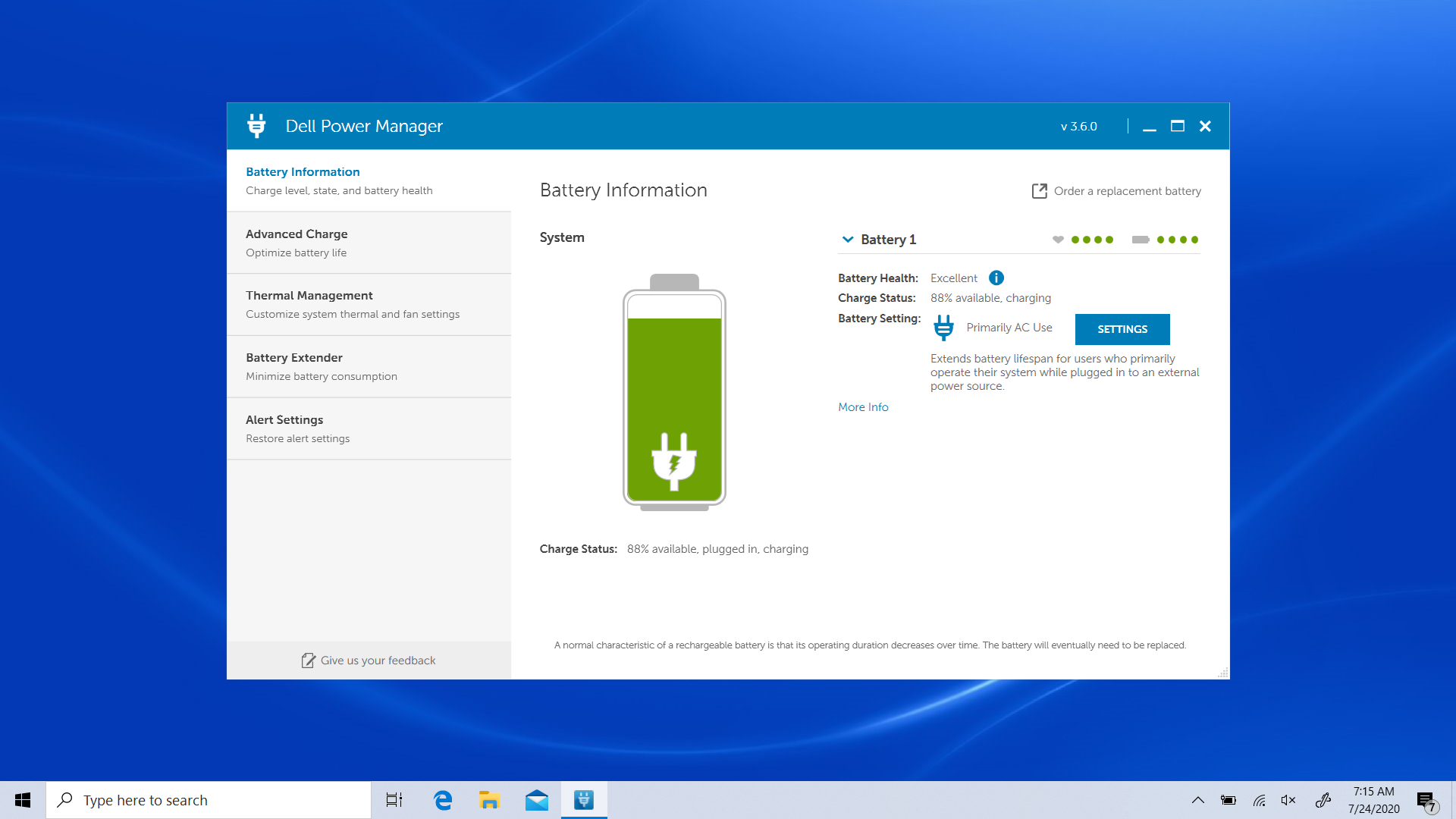Open battery SETTINGS button
The image size is (1456, 819).
(x=1122, y=329)
